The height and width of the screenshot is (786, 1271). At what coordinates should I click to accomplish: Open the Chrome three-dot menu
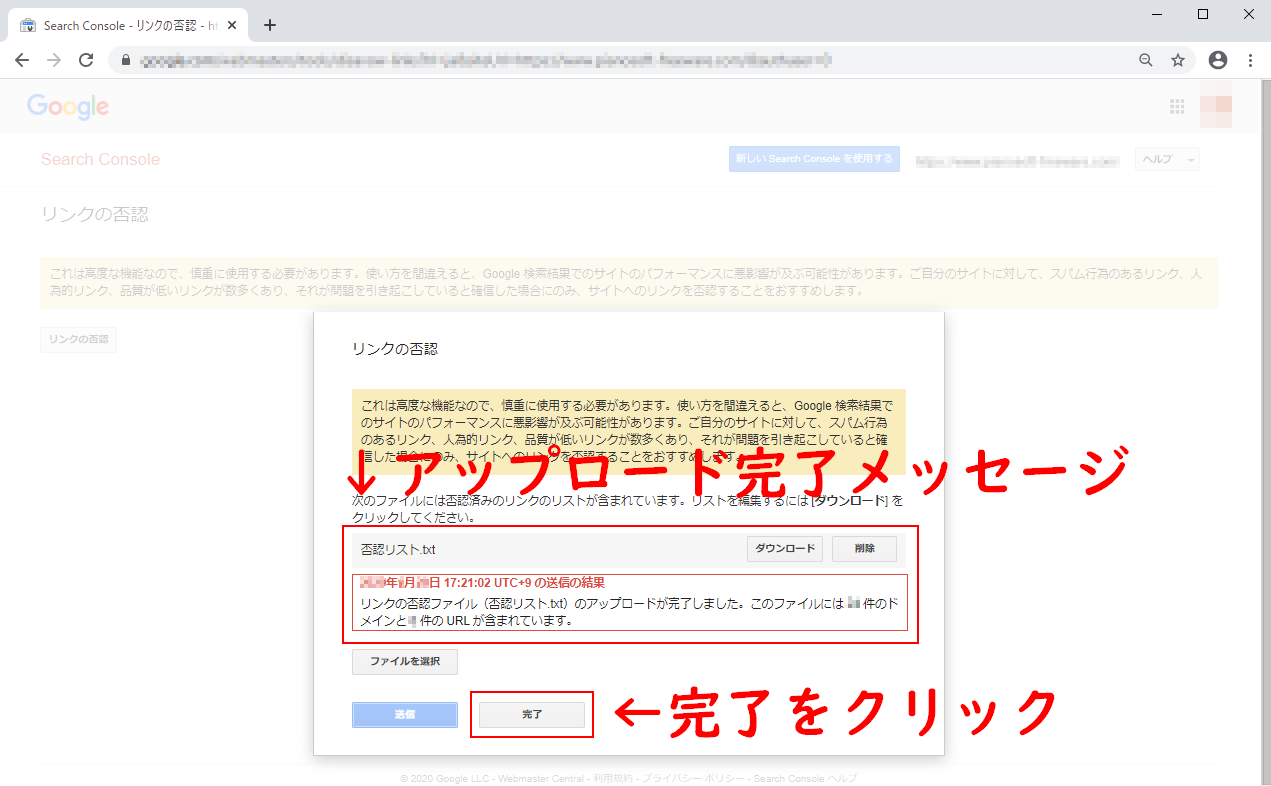click(1250, 60)
